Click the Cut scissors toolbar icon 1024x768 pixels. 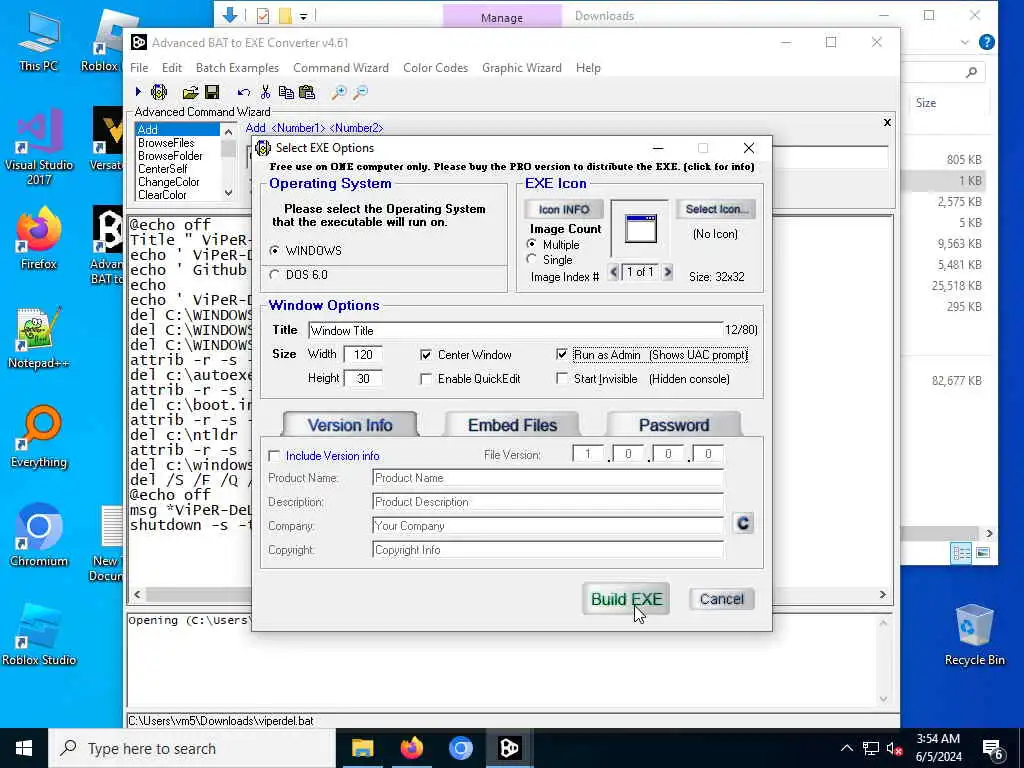click(265, 92)
